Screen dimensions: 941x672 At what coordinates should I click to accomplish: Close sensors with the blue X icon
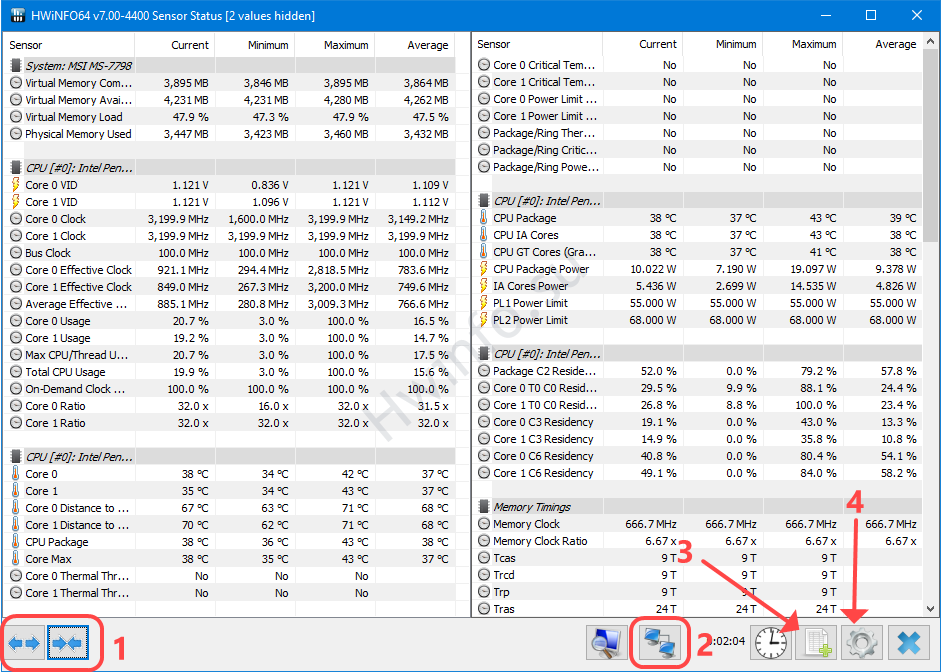coord(910,643)
